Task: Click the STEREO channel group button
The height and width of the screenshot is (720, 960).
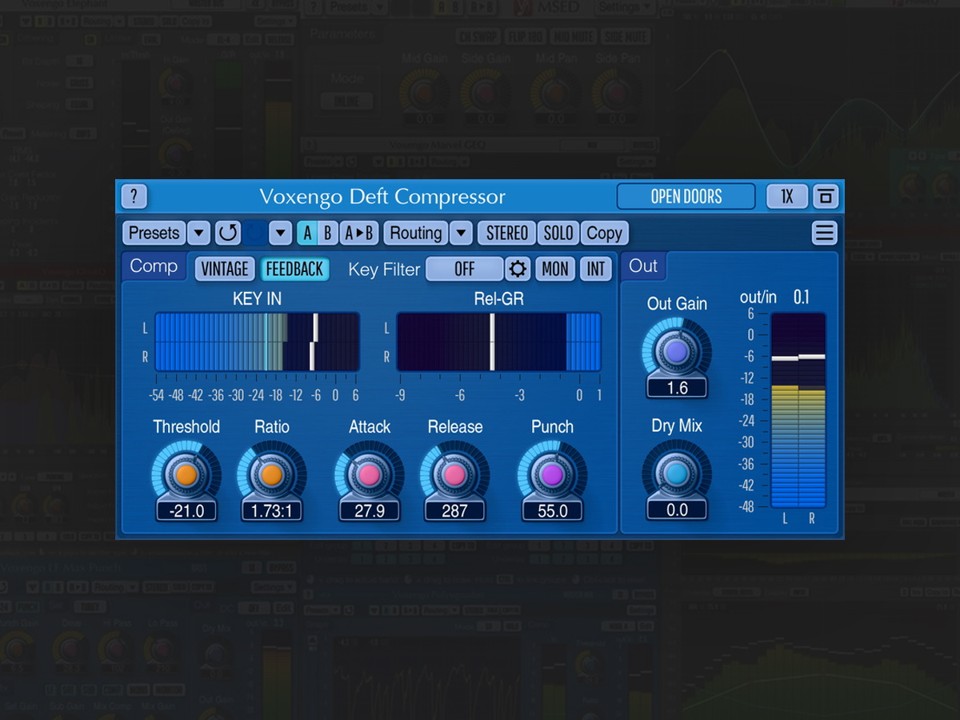Action: (x=507, y=233)
